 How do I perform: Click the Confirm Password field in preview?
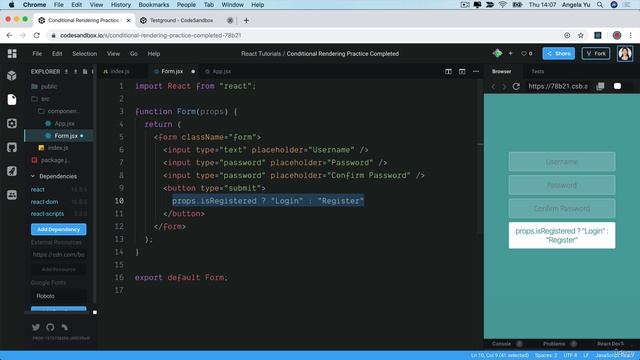(562, 209)
